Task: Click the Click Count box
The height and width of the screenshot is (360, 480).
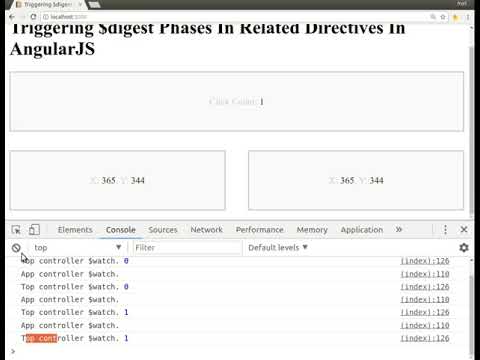Action: (x=236, y=101)
